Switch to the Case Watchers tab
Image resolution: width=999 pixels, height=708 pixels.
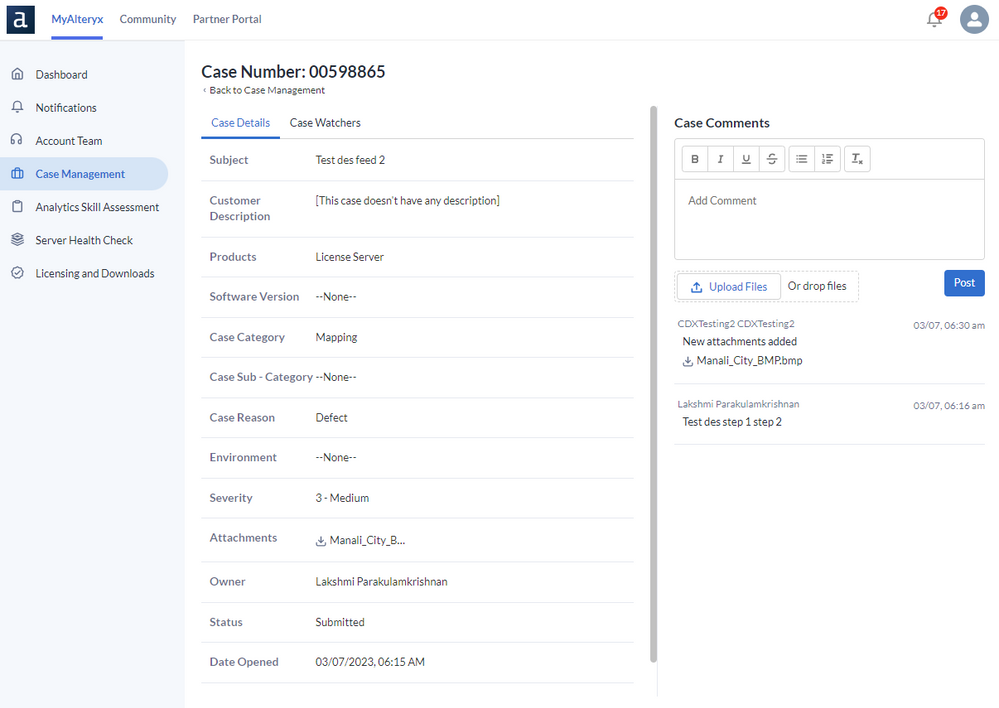tap(325, 122)
